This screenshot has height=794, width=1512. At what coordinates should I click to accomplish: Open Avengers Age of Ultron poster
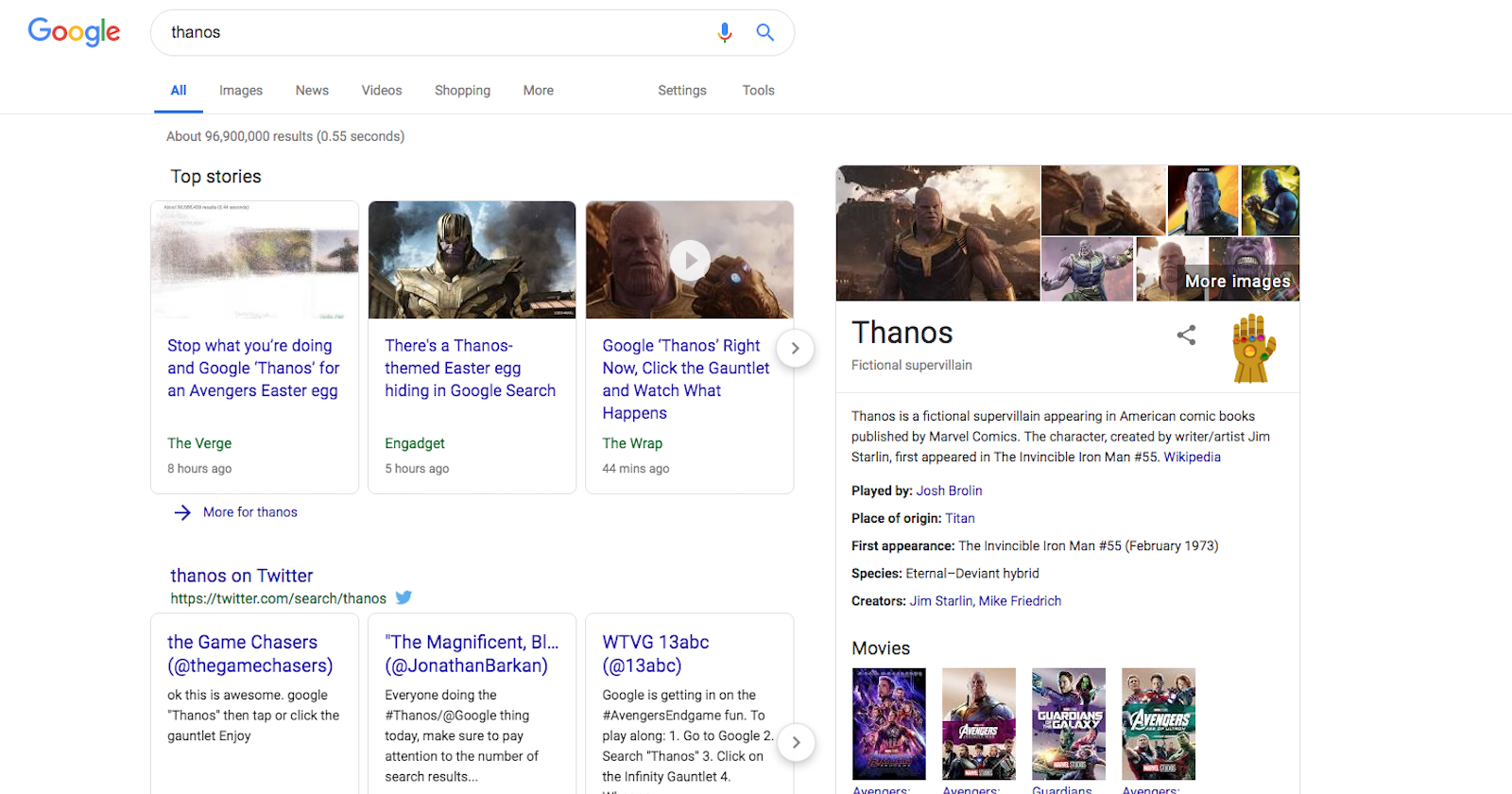point(1159,724)
